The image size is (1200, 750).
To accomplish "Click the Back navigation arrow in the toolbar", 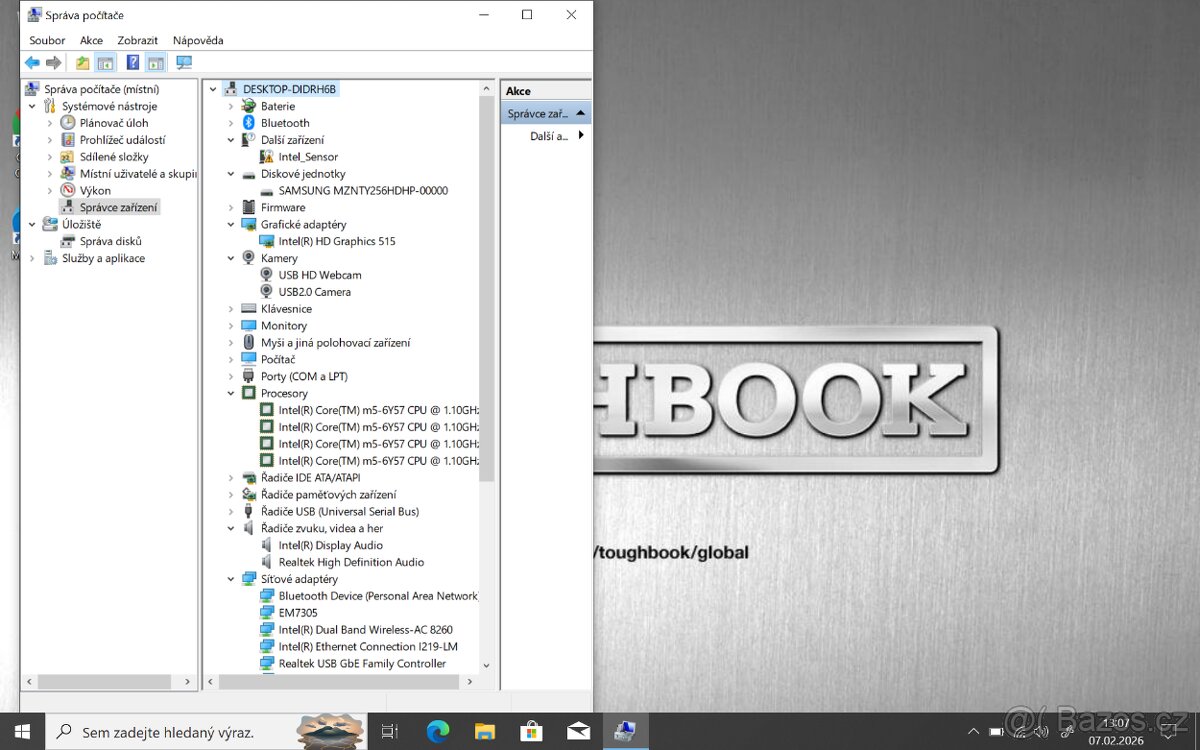I will [x=31, y=62].
